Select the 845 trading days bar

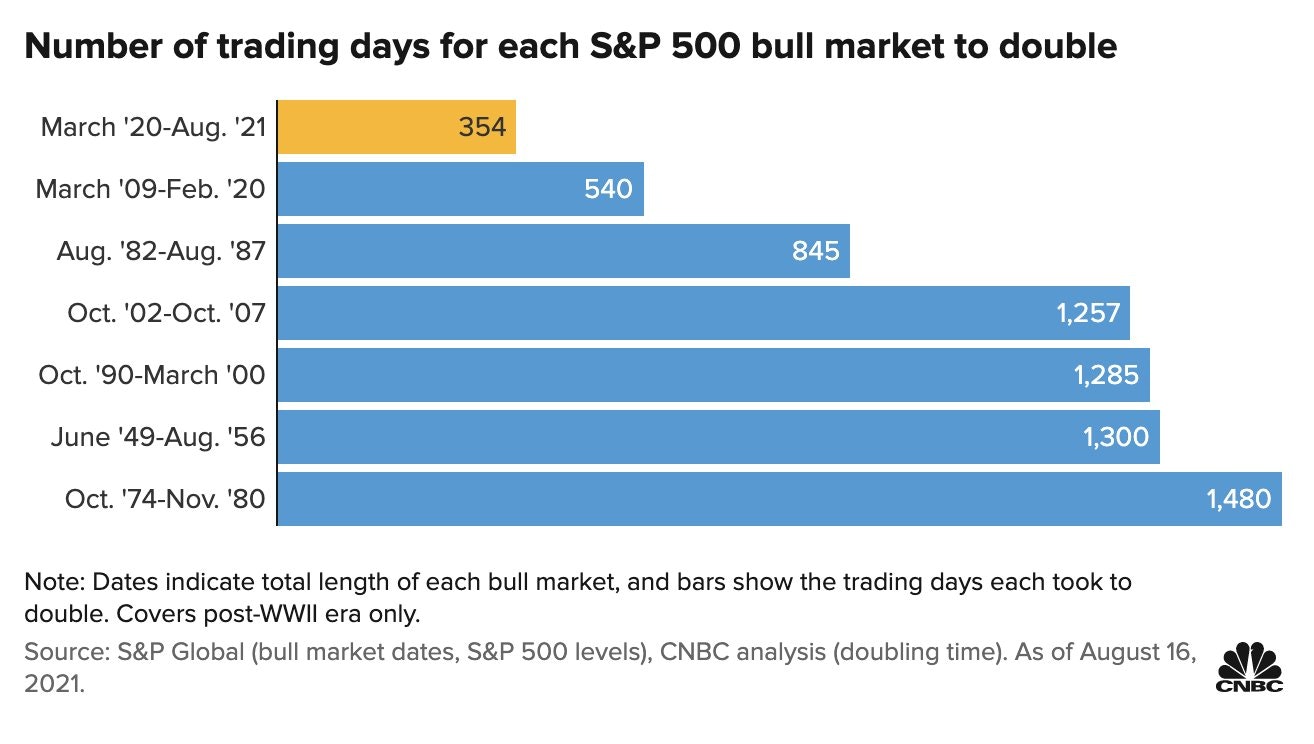coord(564,251)
